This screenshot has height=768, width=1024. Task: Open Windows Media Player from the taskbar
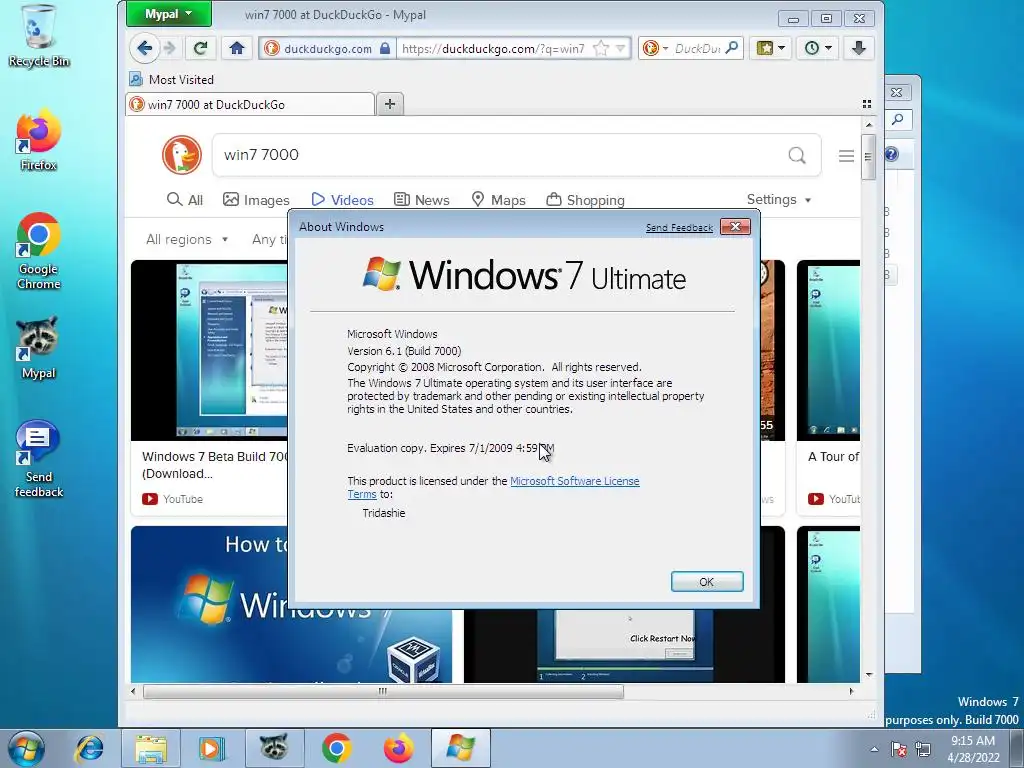211,748
